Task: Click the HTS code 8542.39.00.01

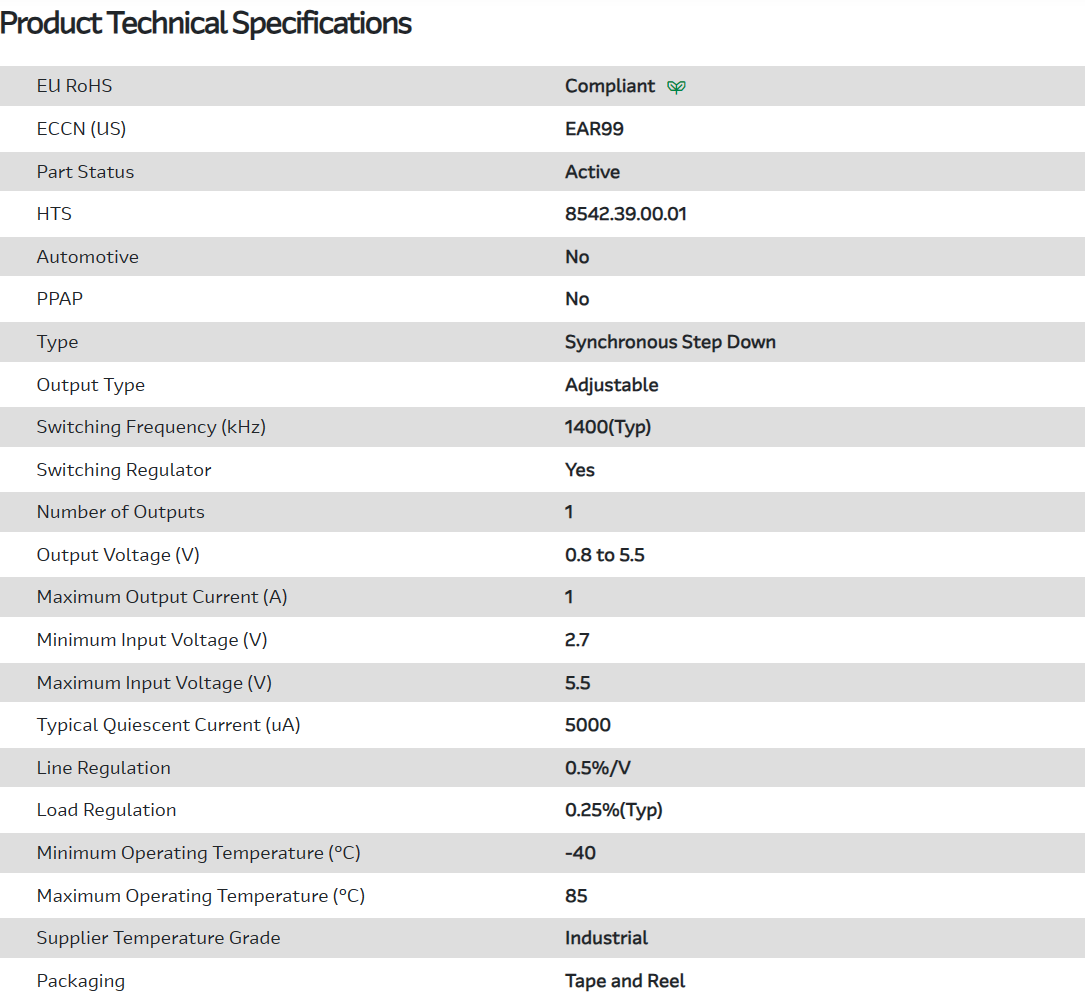Action: click(625, 214)
